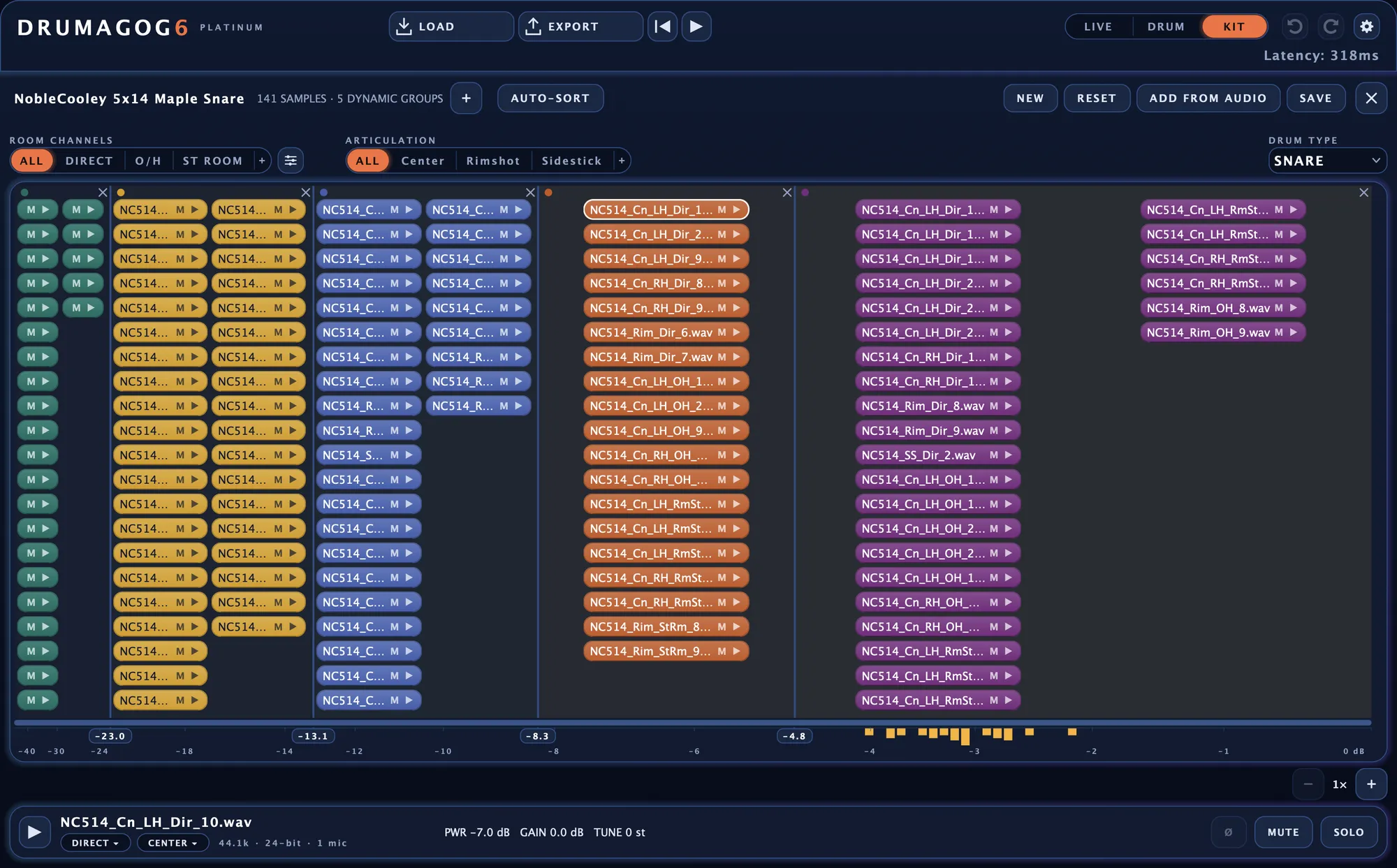Click the redo arrow icon

point(1331,27)
